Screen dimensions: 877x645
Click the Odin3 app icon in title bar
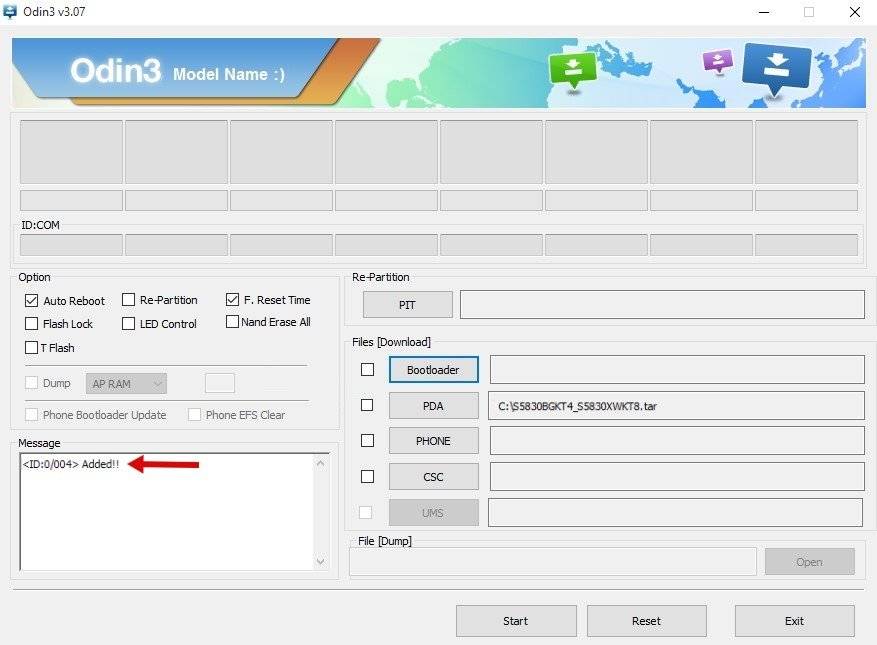pyautogui.click(x=10, y=11)
